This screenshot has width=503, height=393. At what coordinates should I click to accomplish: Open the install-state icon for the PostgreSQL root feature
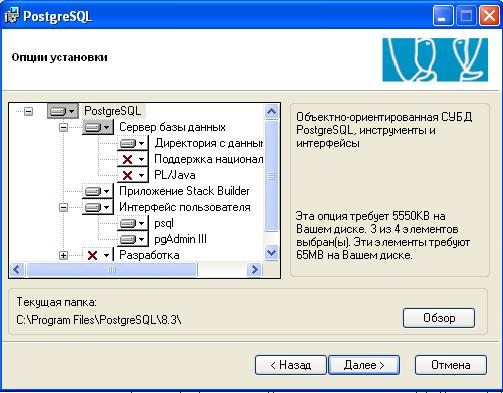point(63,111)
